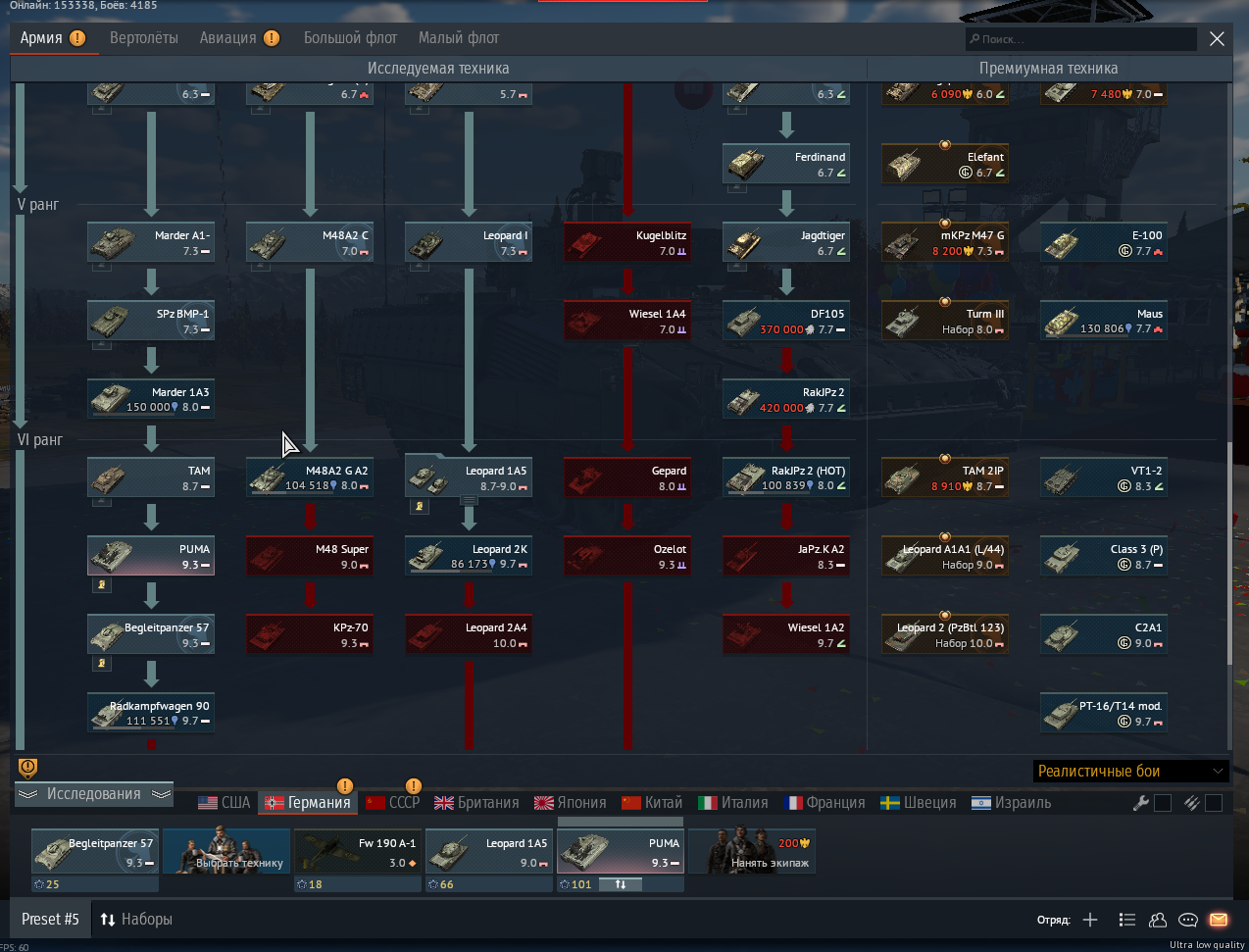Select the Jagdtiger vehicle card
Screen dimensions: 1249x952
786,242
